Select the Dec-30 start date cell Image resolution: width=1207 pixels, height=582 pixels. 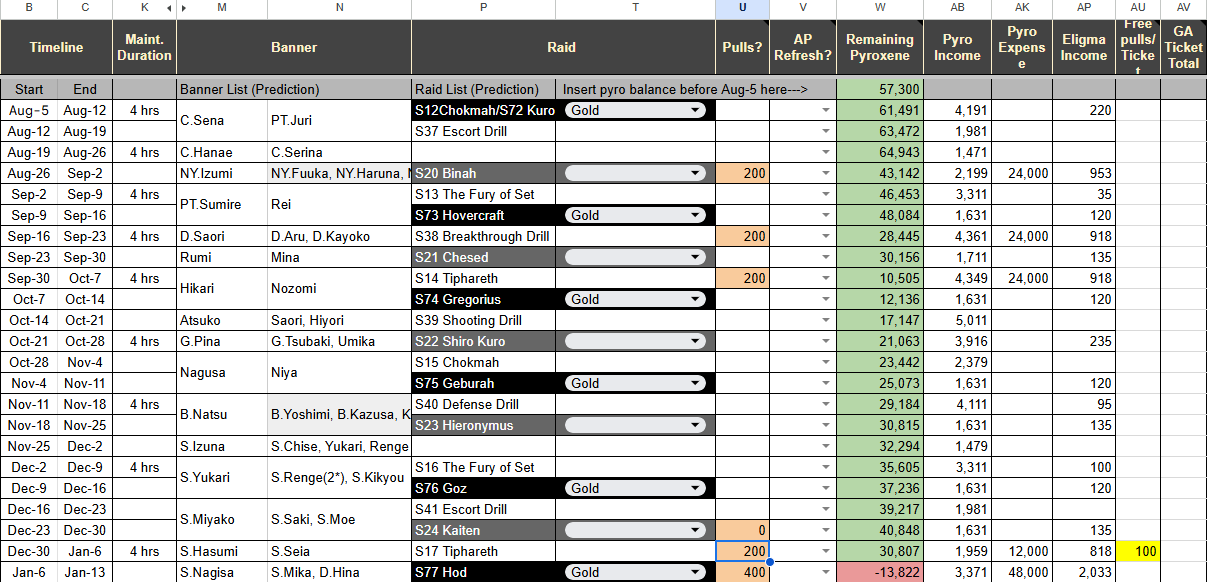[29, 551]
